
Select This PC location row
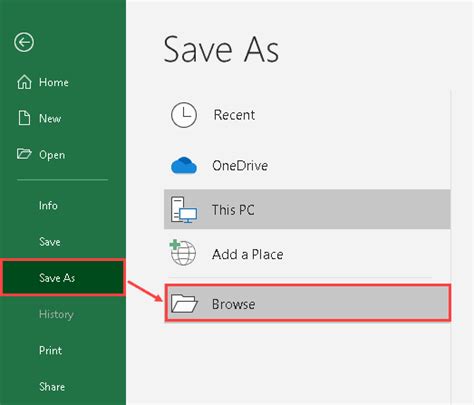307,209
